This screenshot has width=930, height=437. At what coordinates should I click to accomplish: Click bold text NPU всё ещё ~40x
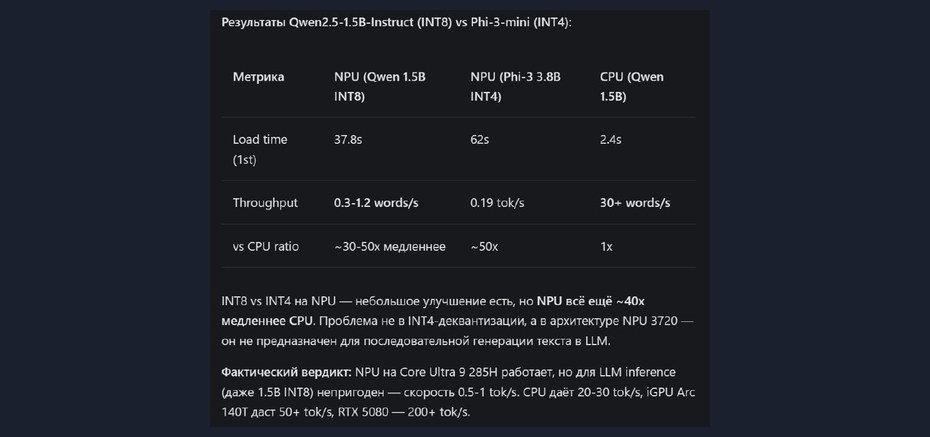pos(590,301)
